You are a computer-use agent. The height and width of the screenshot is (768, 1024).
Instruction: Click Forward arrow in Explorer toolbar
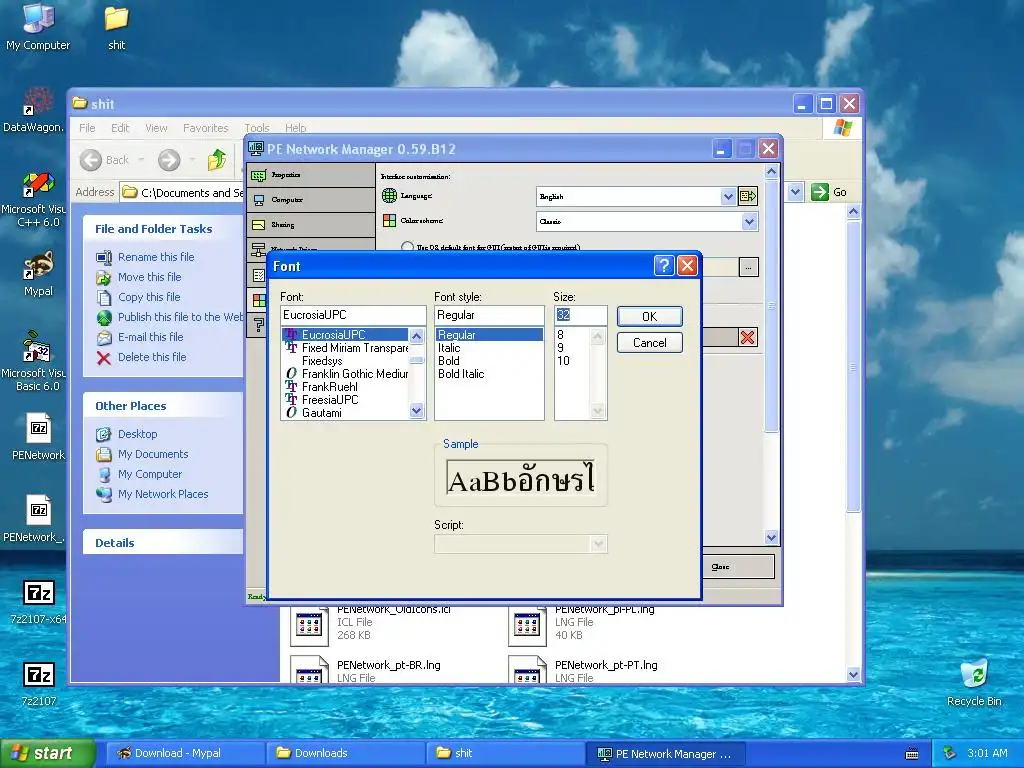tap(169, 160)
